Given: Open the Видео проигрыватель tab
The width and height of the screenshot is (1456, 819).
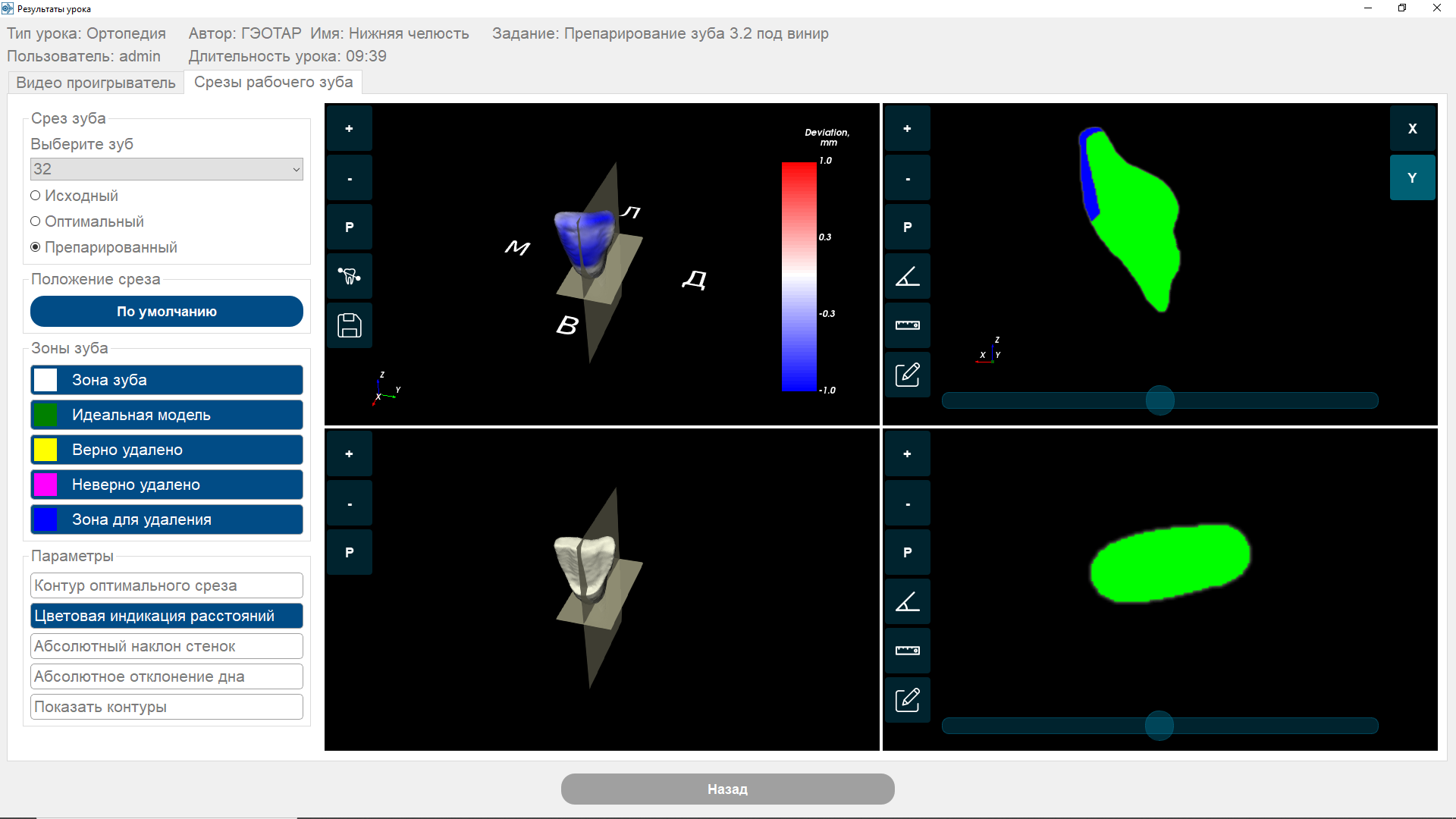Looking at the screenshot, I should tap(96, 83).
